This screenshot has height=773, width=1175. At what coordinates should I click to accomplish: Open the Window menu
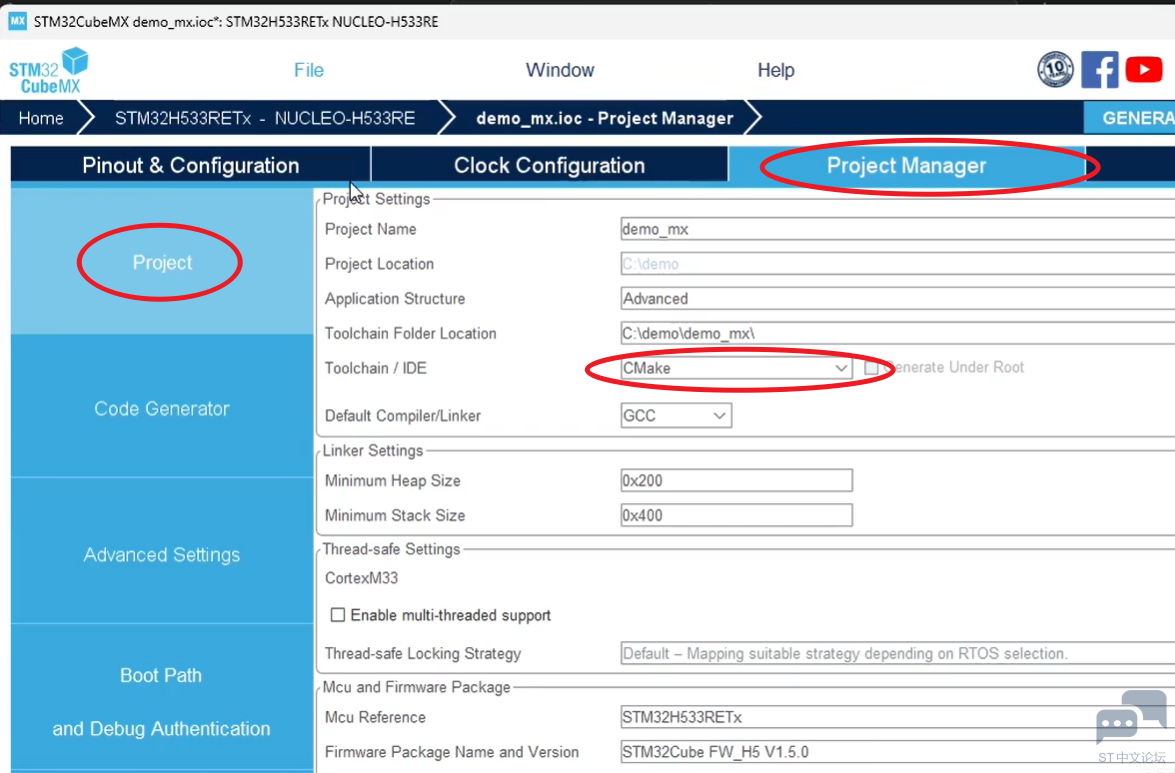click(560, 70)
